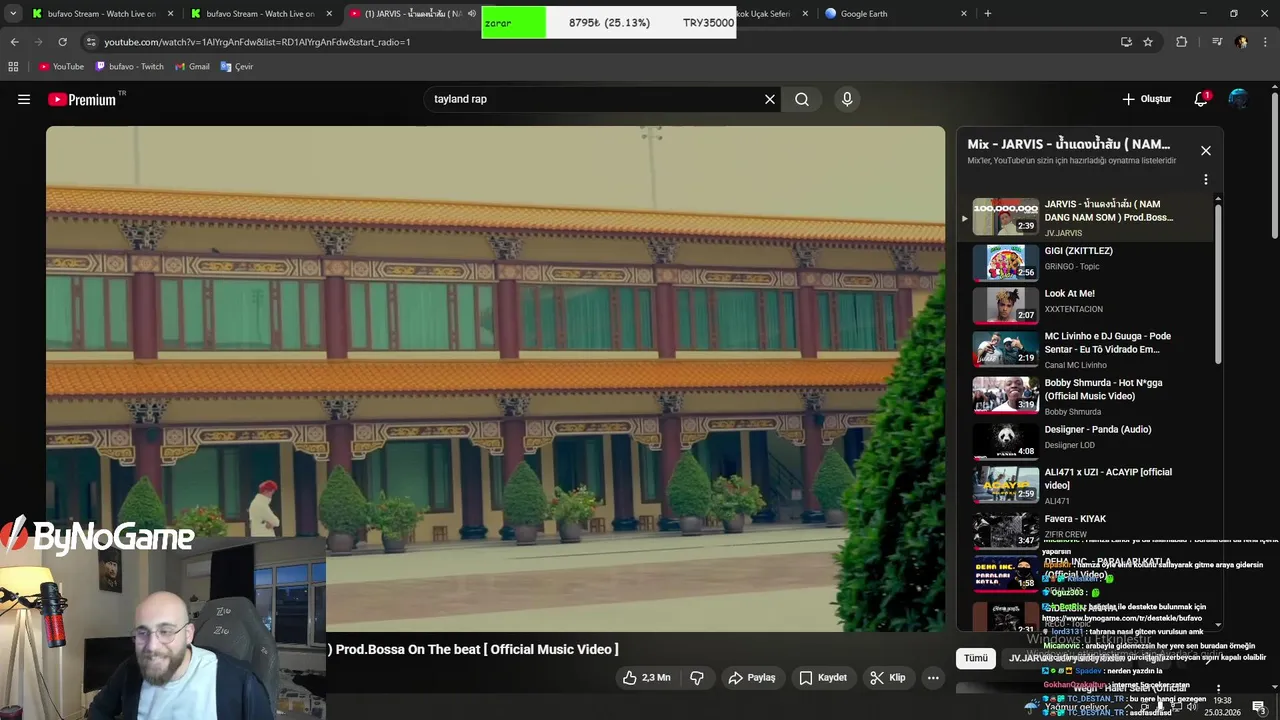Close the Mix playlist panel
This screenshot has height=720, width=1280.
[1206, 151]
